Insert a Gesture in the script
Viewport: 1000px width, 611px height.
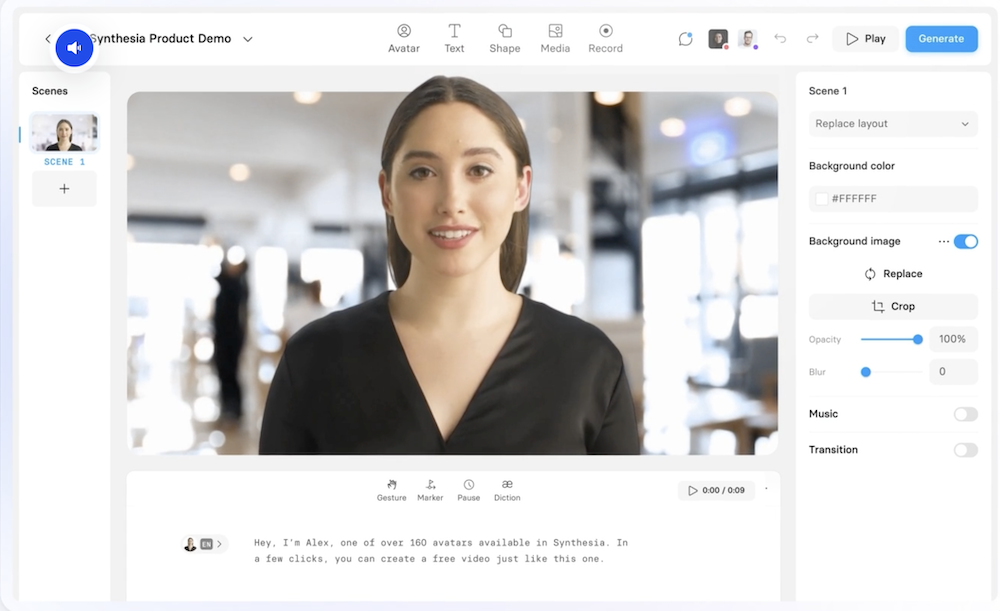click(391, 488)
